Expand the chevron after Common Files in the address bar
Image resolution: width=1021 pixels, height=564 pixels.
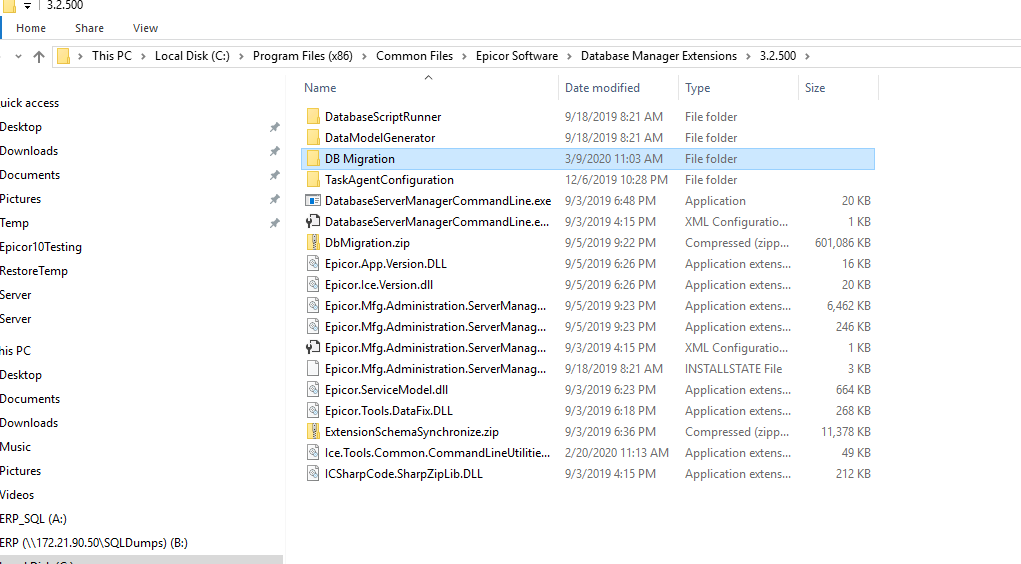click(464, 57)
